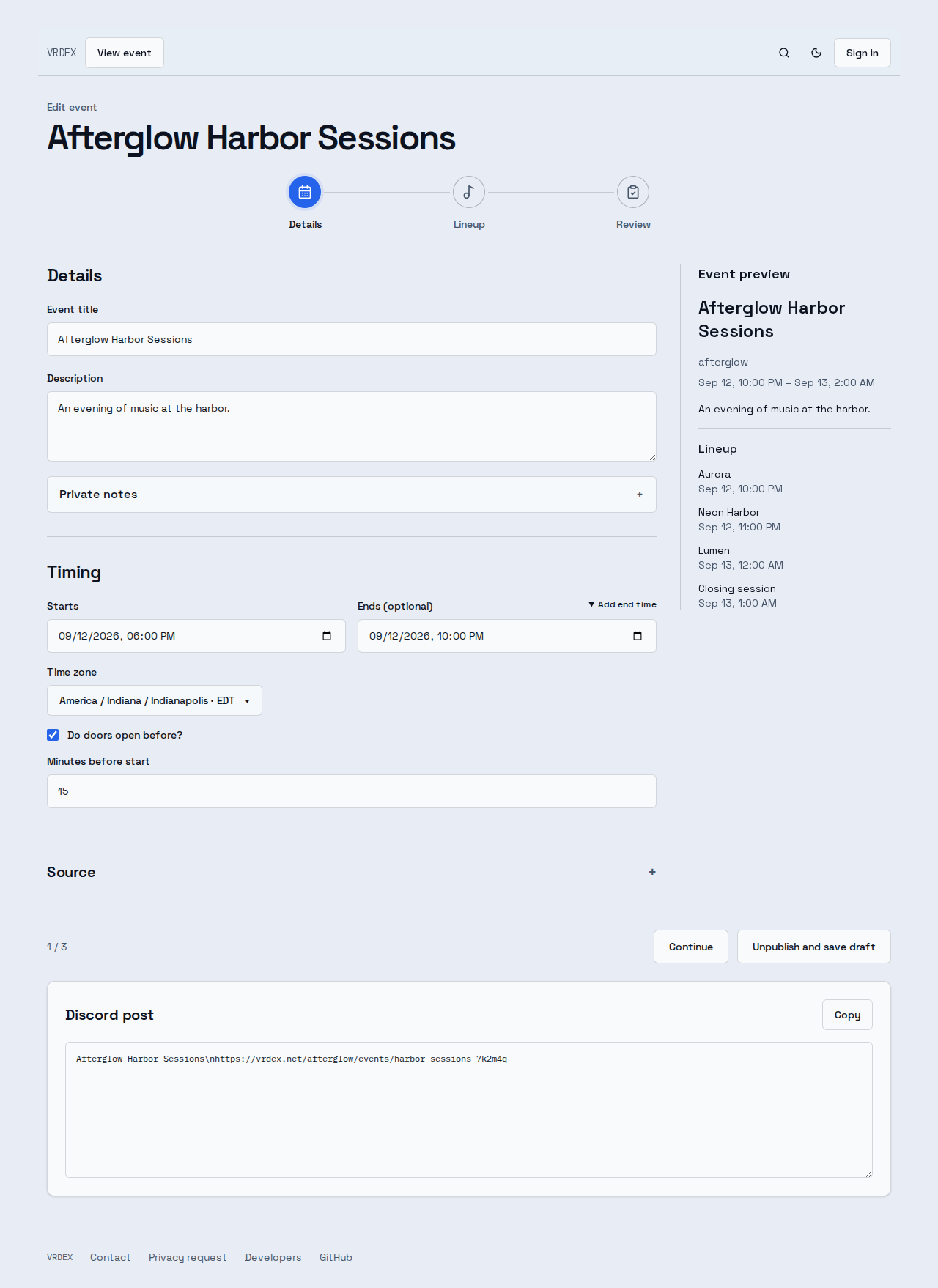Copy the Discord post text

[847, 1015]
